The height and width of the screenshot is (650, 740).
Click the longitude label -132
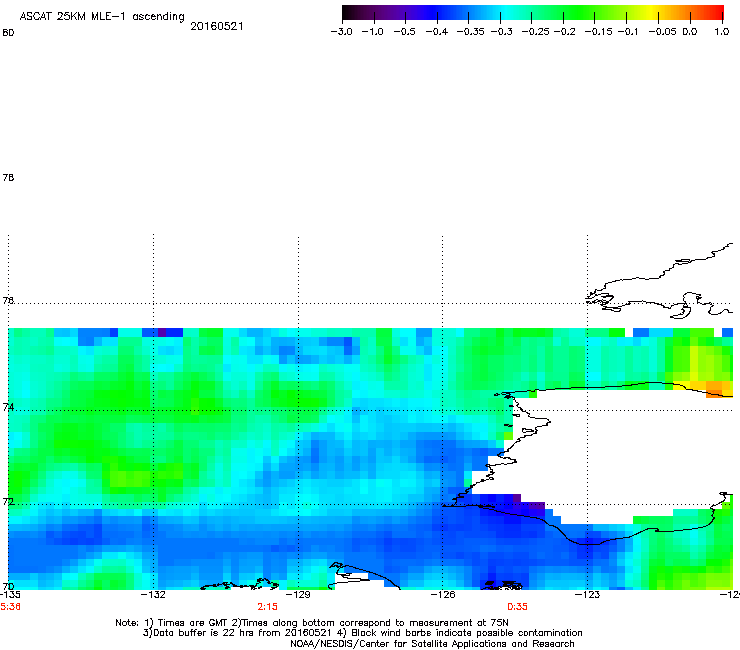click(x=153, y=594)
